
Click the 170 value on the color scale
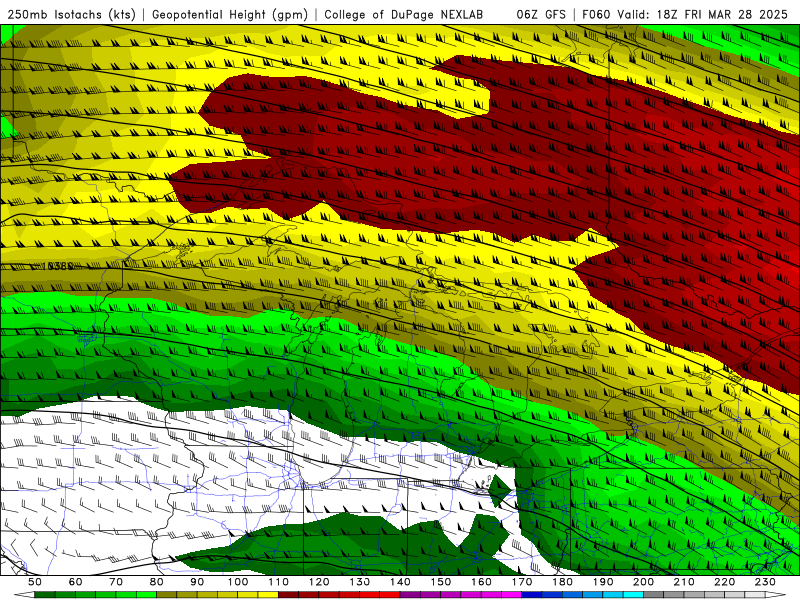point(522,582)
